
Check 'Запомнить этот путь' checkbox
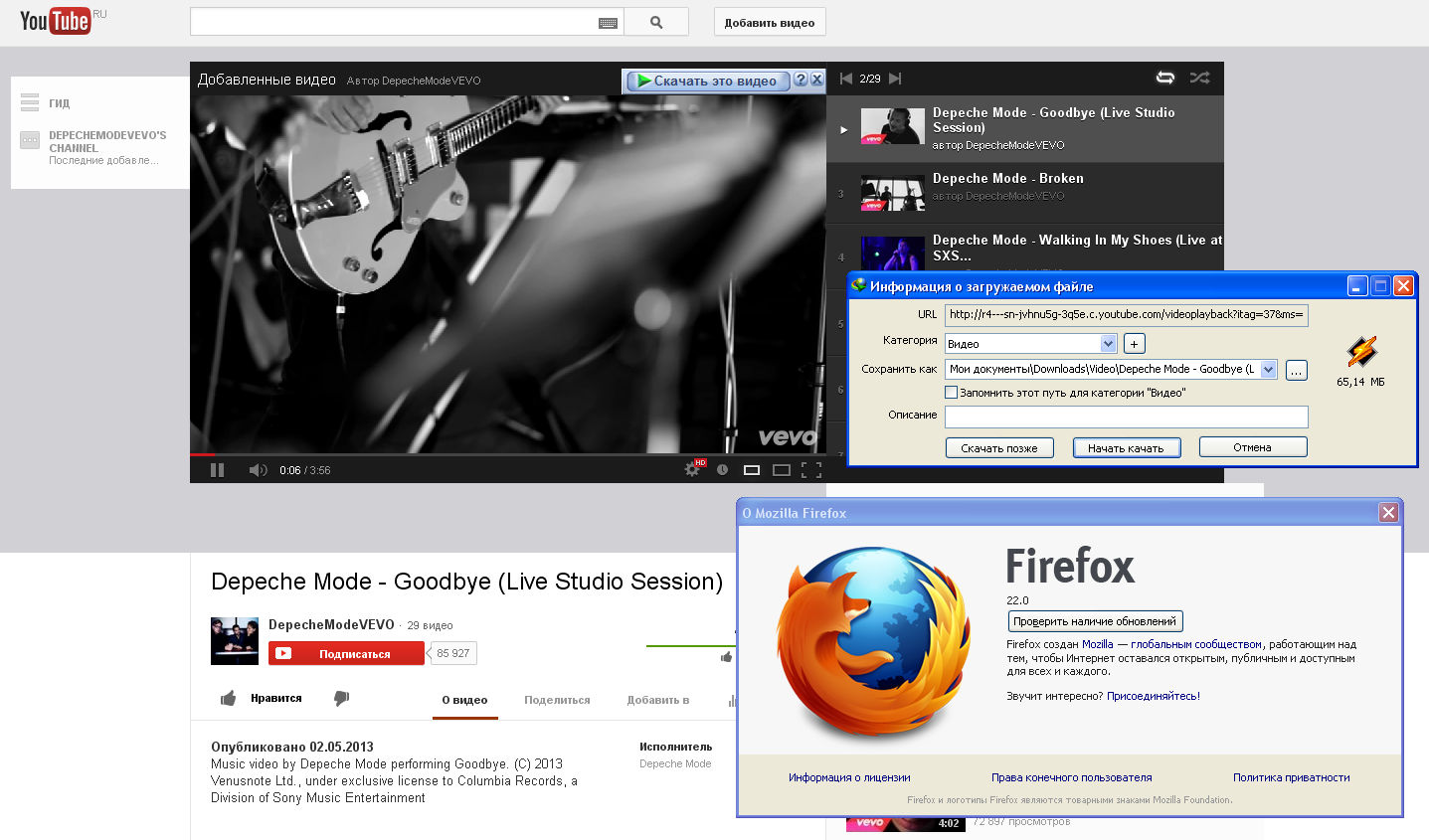tap(952, 393)
